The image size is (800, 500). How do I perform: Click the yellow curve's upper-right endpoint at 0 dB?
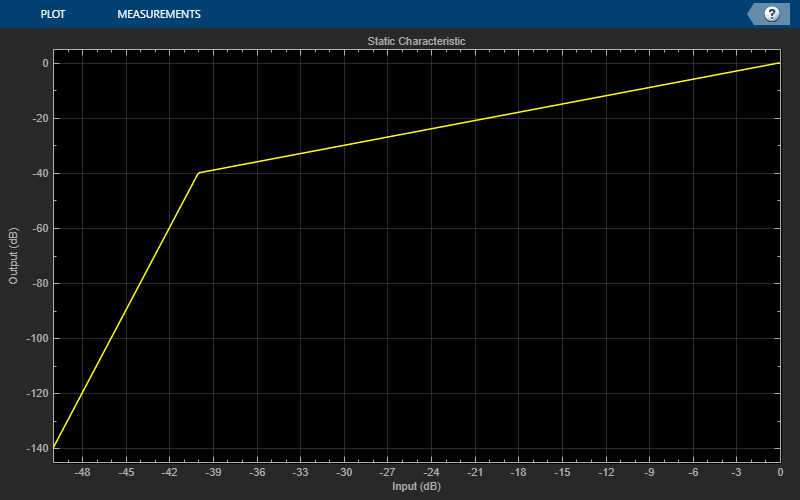(780, 63)
